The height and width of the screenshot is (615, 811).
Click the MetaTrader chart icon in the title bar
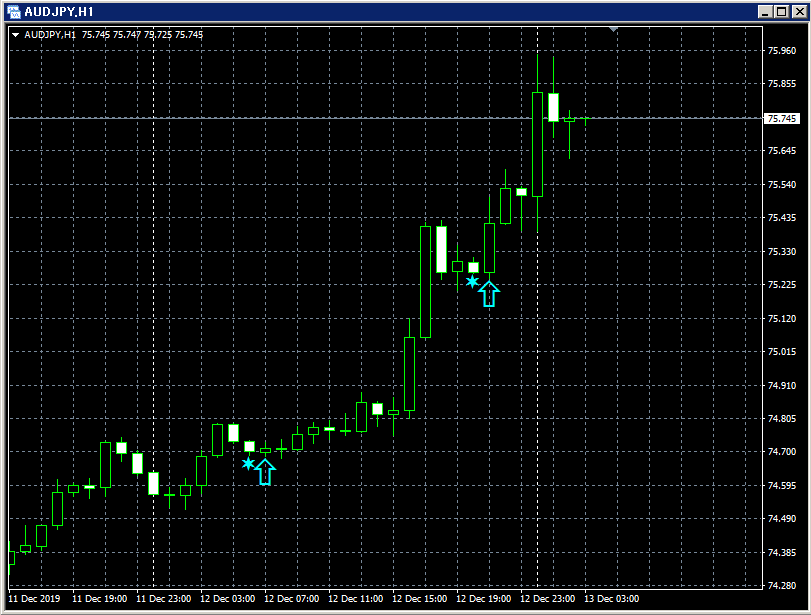13,12
